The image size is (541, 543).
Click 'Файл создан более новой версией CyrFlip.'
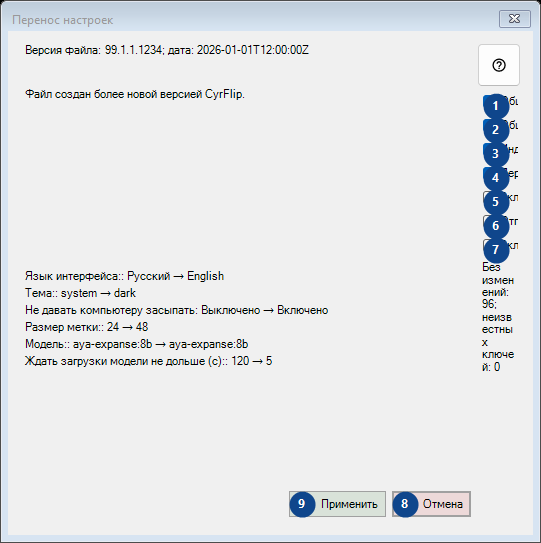pyautogui.click(x=135, y=94)
